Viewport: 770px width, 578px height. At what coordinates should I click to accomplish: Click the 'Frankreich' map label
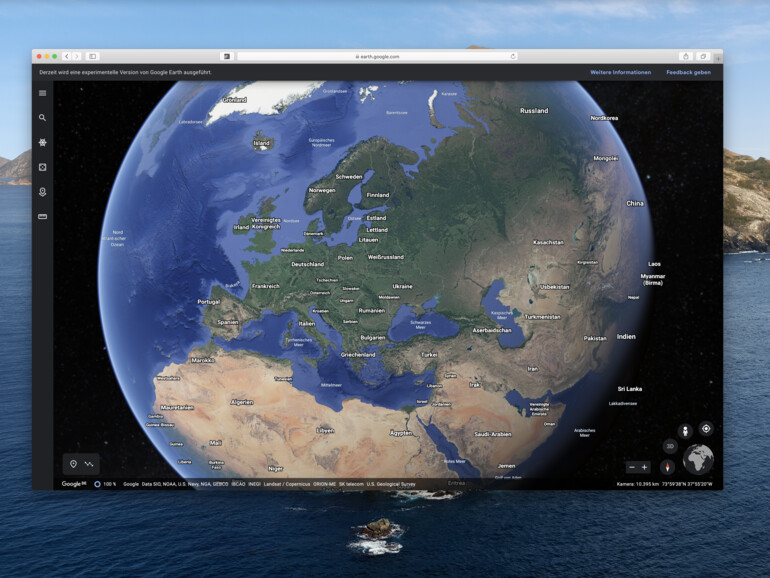266,286
